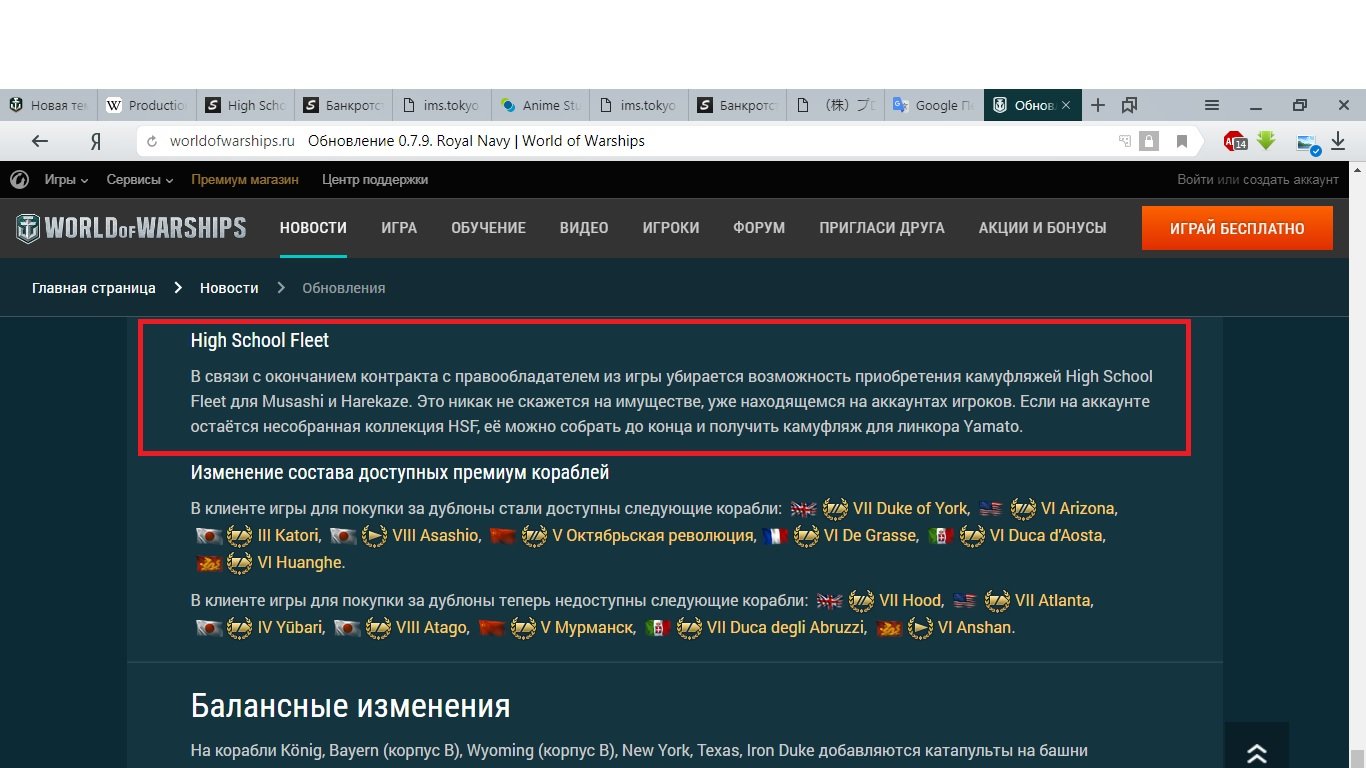
Task: Open the ОБУЧЕНИЕ navigation item
Action: 488,228
